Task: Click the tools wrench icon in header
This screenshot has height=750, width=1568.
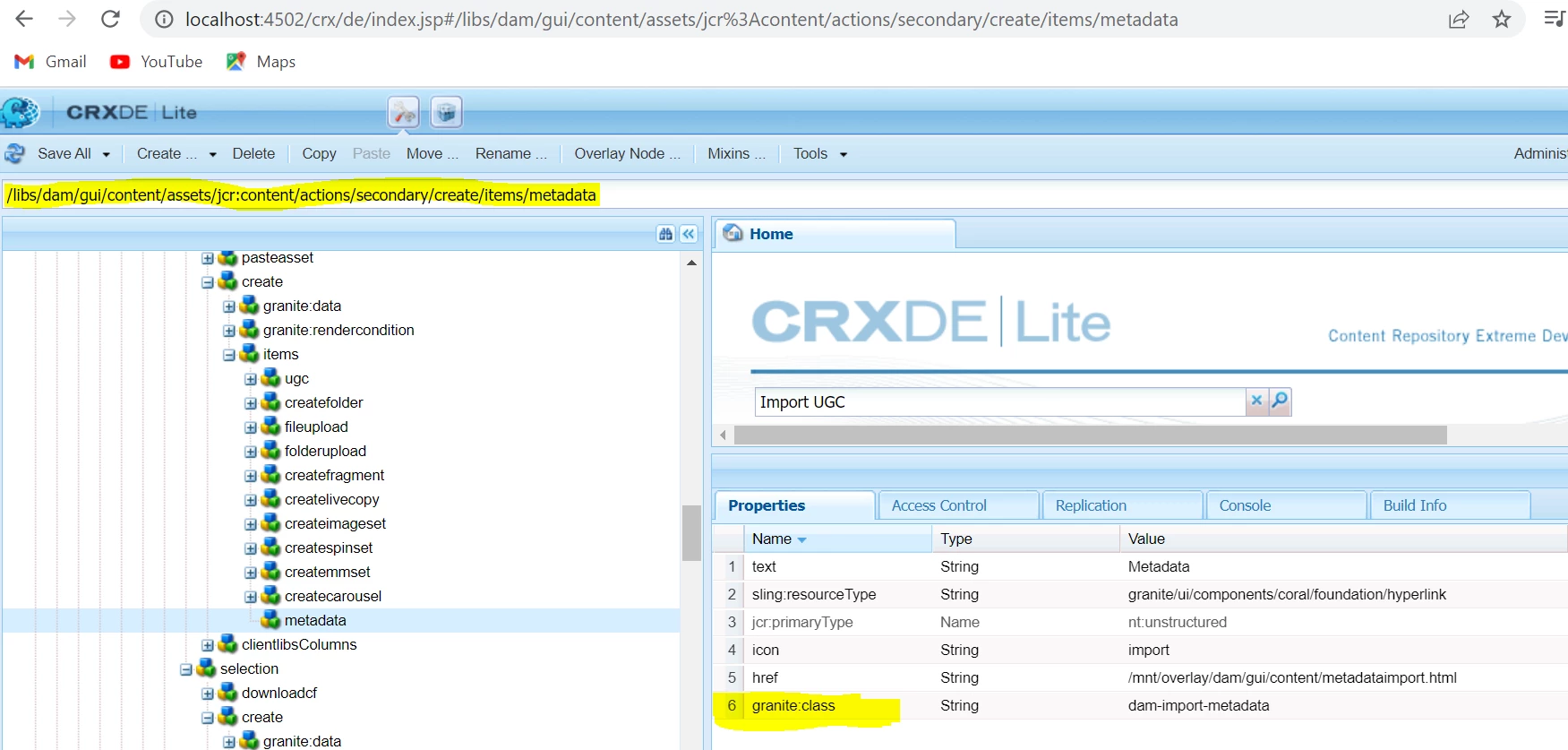Action: coord(404,112)
